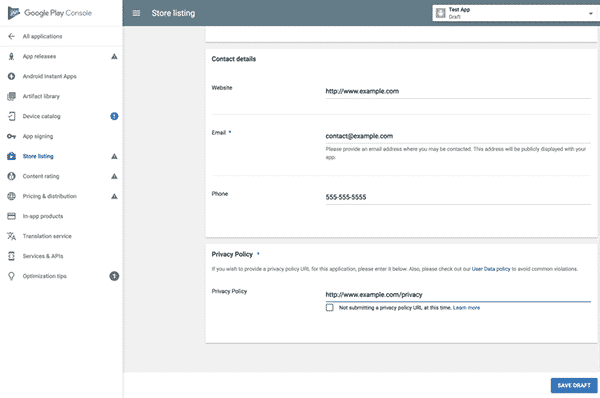Open the Test App selector dropdown arrow

point(590,13)
